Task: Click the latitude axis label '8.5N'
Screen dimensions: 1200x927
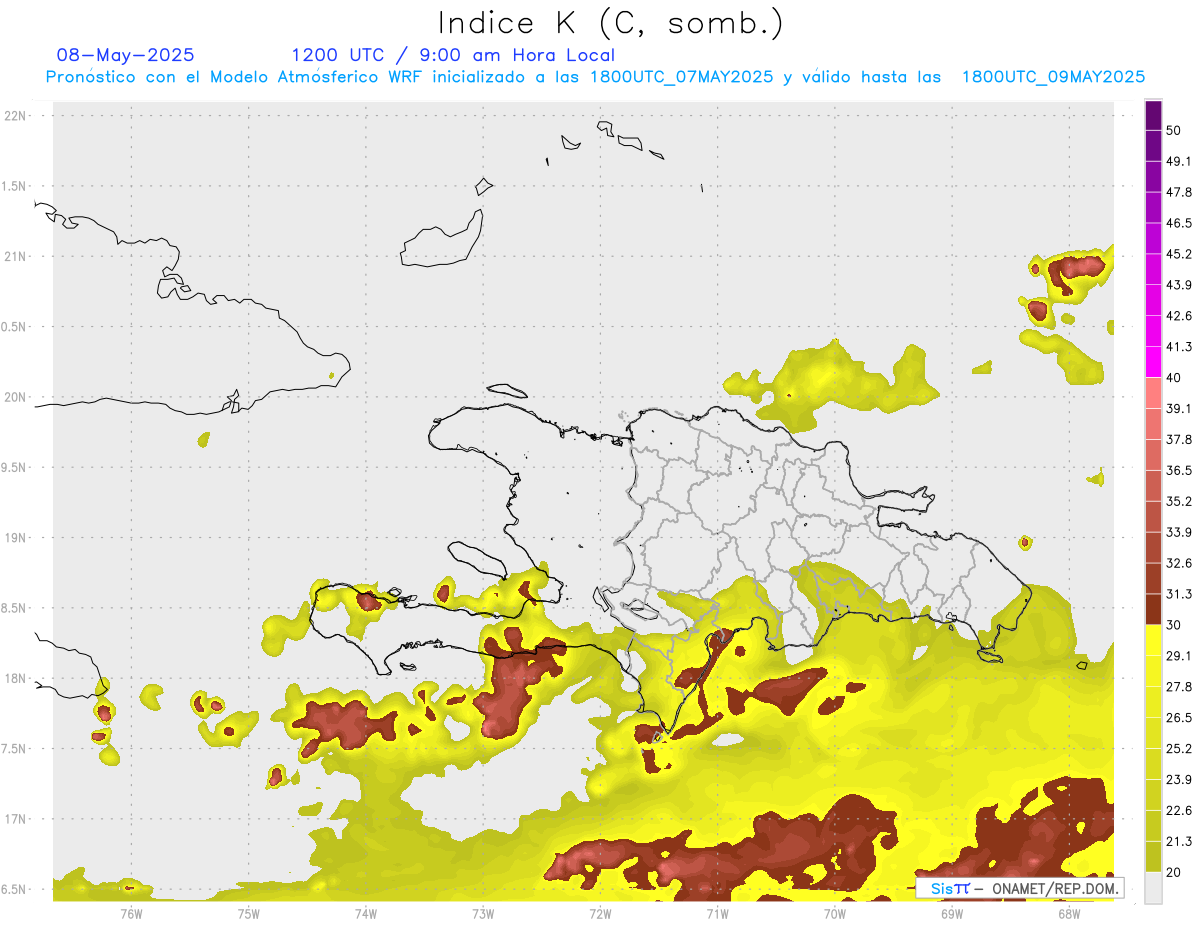Action: 15,608
